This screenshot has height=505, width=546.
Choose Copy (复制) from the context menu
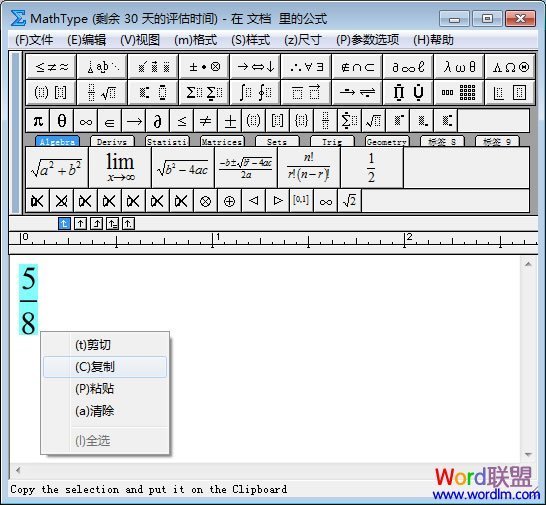click(x=105, y=367)
